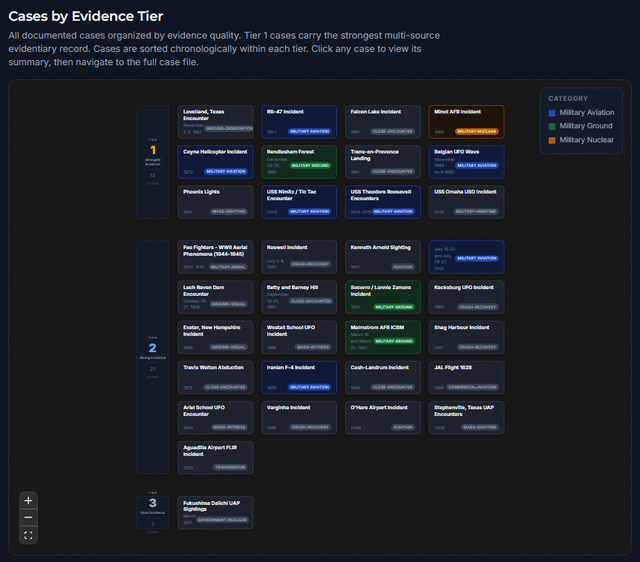
Task: Click the orange Military Nuclear legend swatch
Action: click(553, 140)
